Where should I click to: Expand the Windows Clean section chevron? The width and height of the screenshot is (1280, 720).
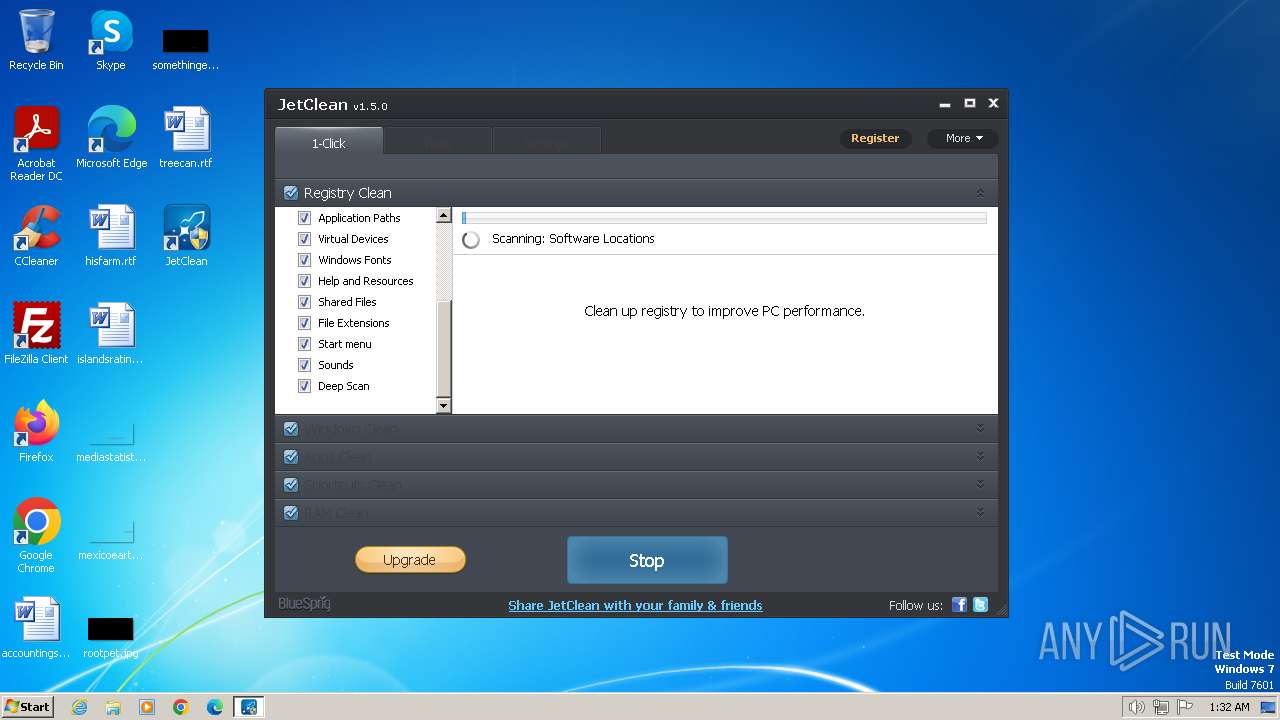[x=980, y=428]
